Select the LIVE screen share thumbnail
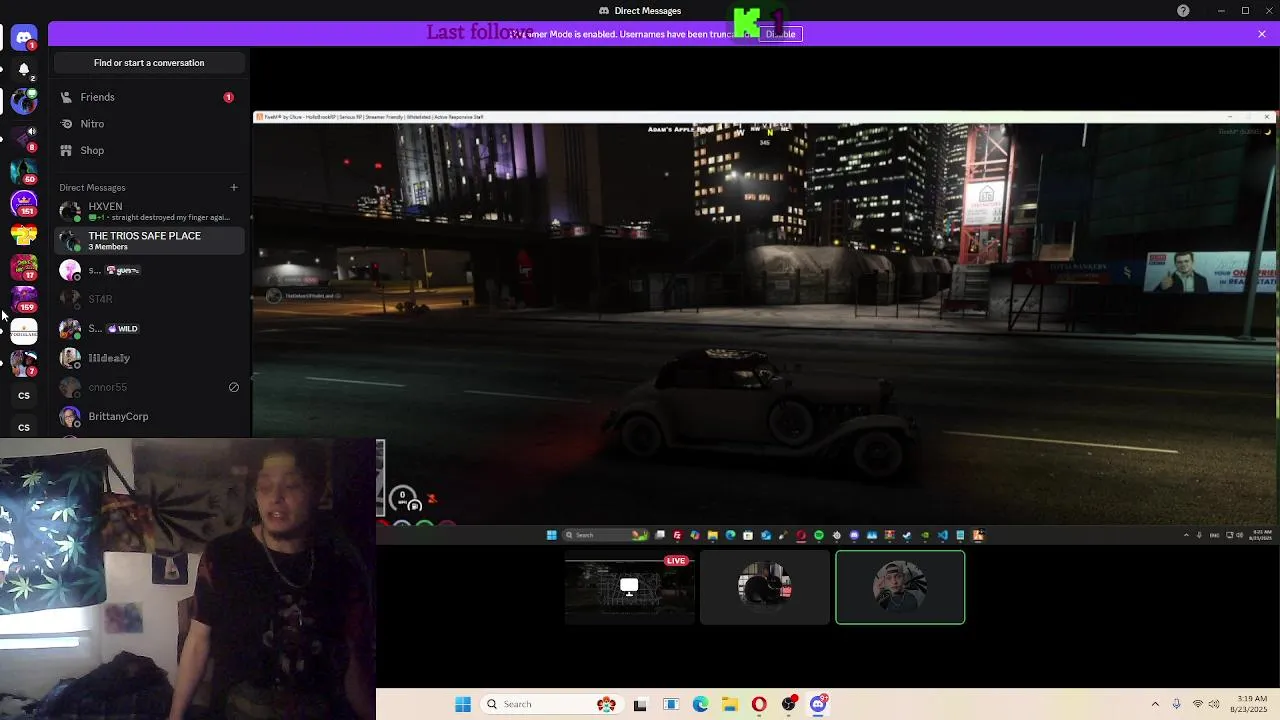This screenshot has width=1280, height=720. click(x=629, y=588)
